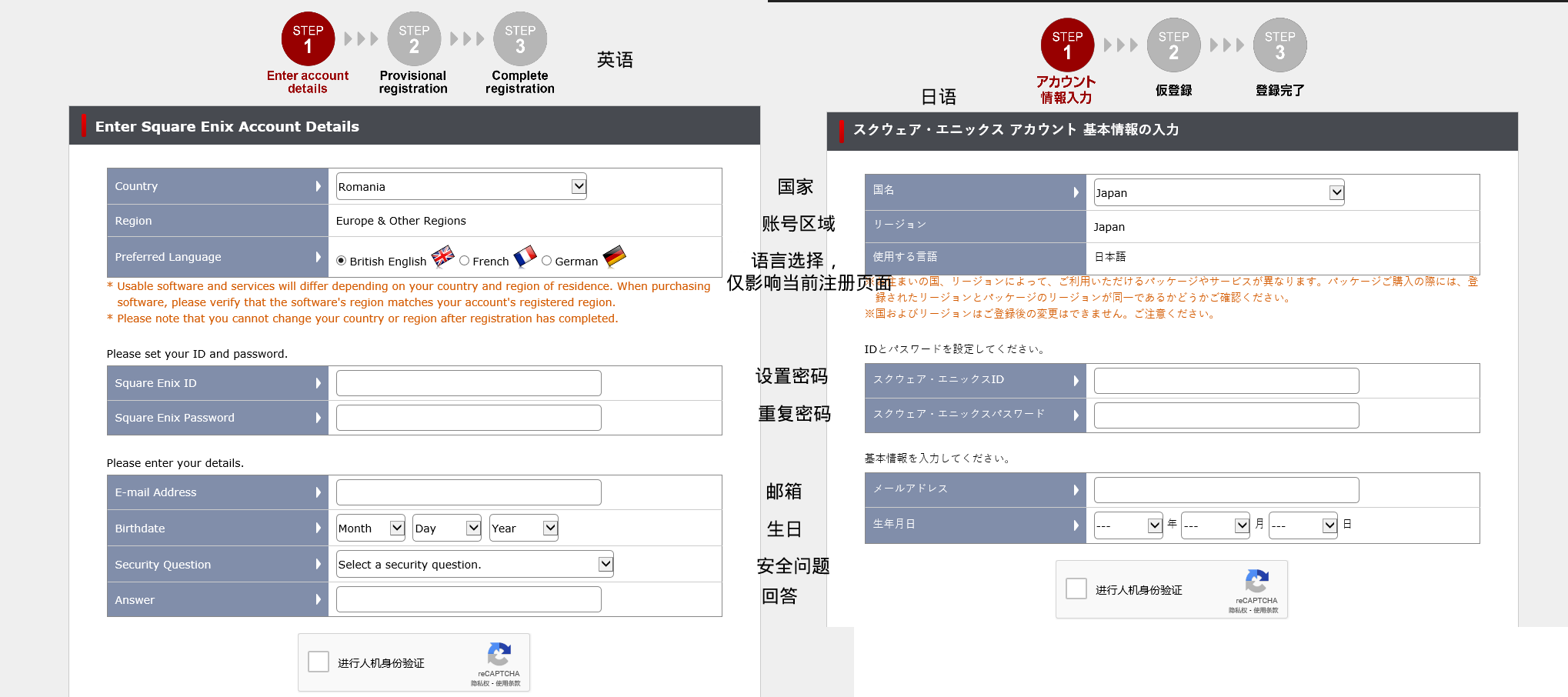1568x697 pixels.
Task: Click the Step 2 circle in the Japanese form
Action: [x=1173, y=45]
